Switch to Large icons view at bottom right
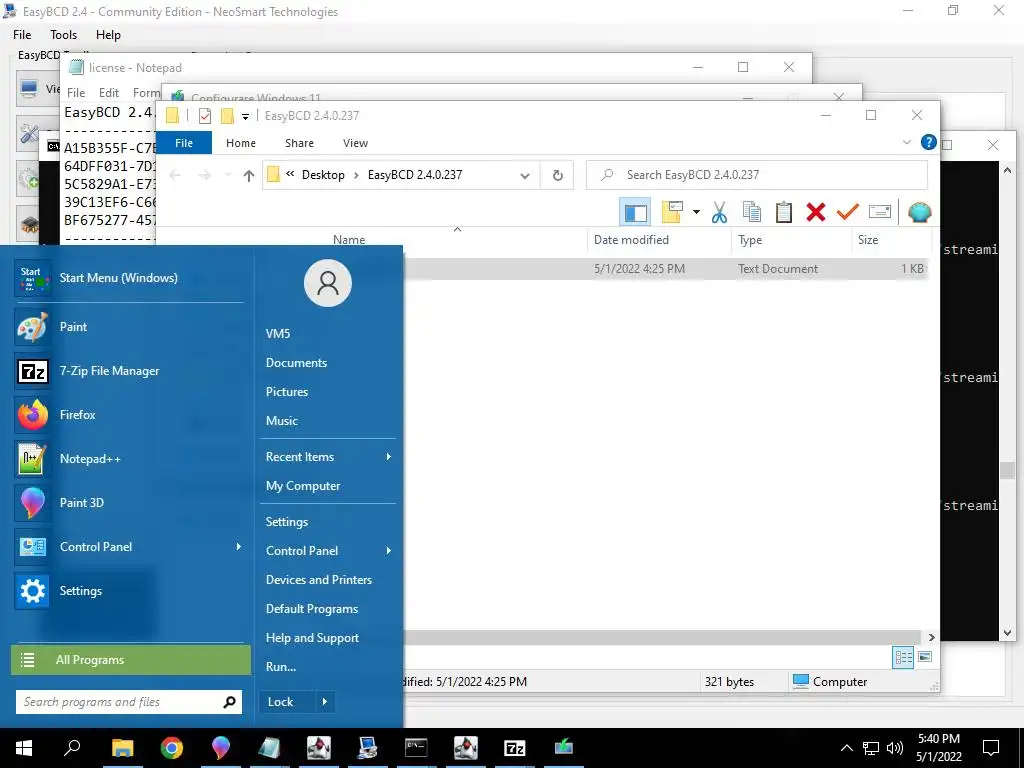This screenshot has height=768, width=1024. click(925, 657)
